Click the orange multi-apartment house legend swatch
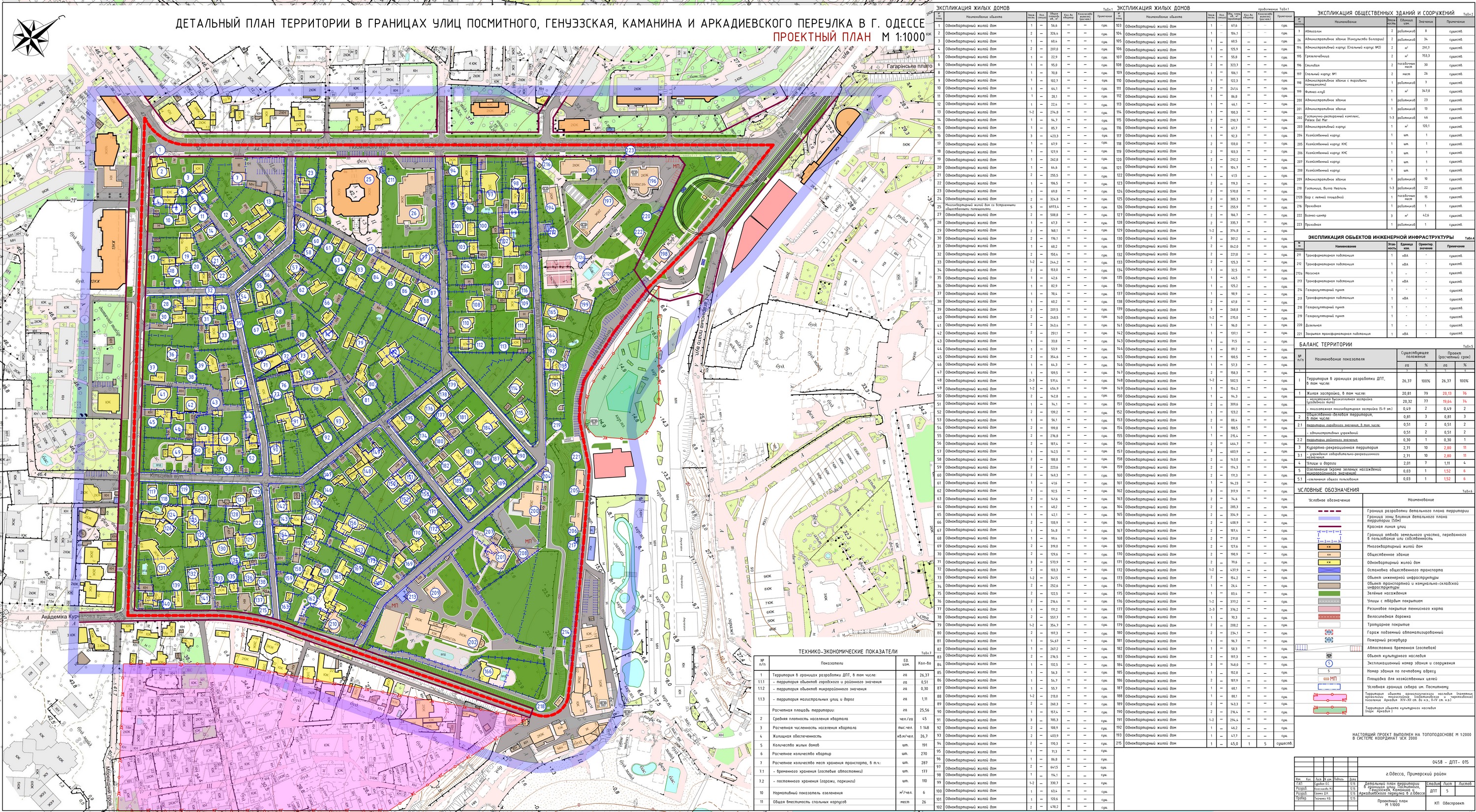Viewport: 1476px width, 812px height. tap(1329, 547)
